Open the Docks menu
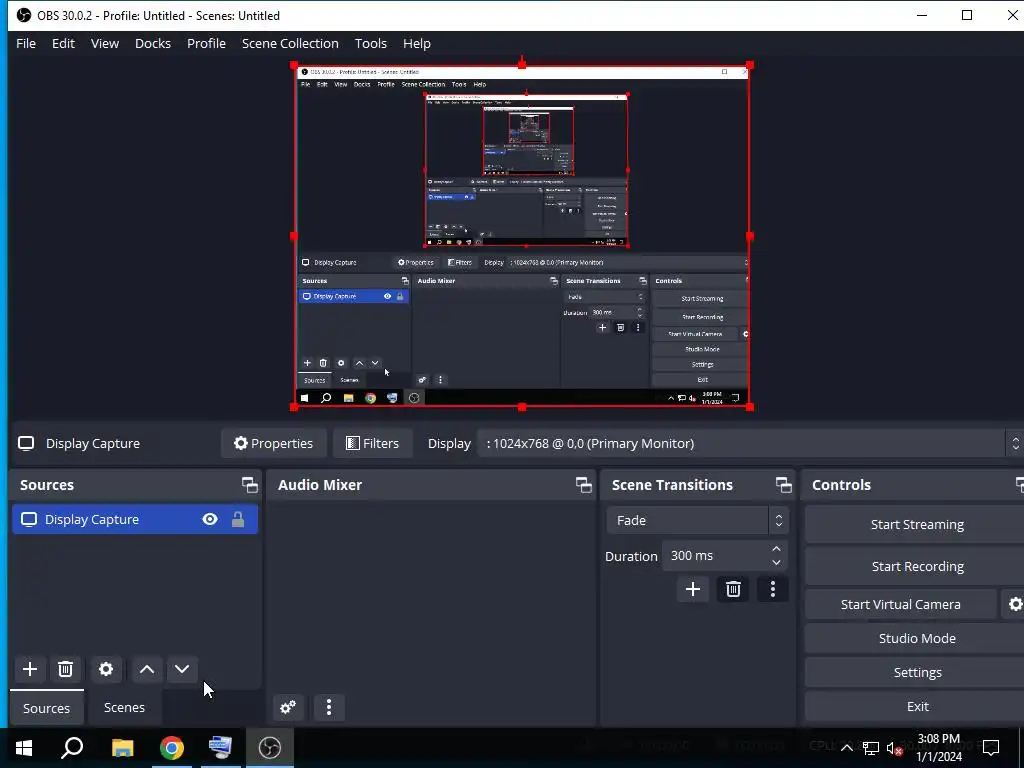Image resolution: width=1024 pixels, height=768 pixels. (x=153, y=43)
